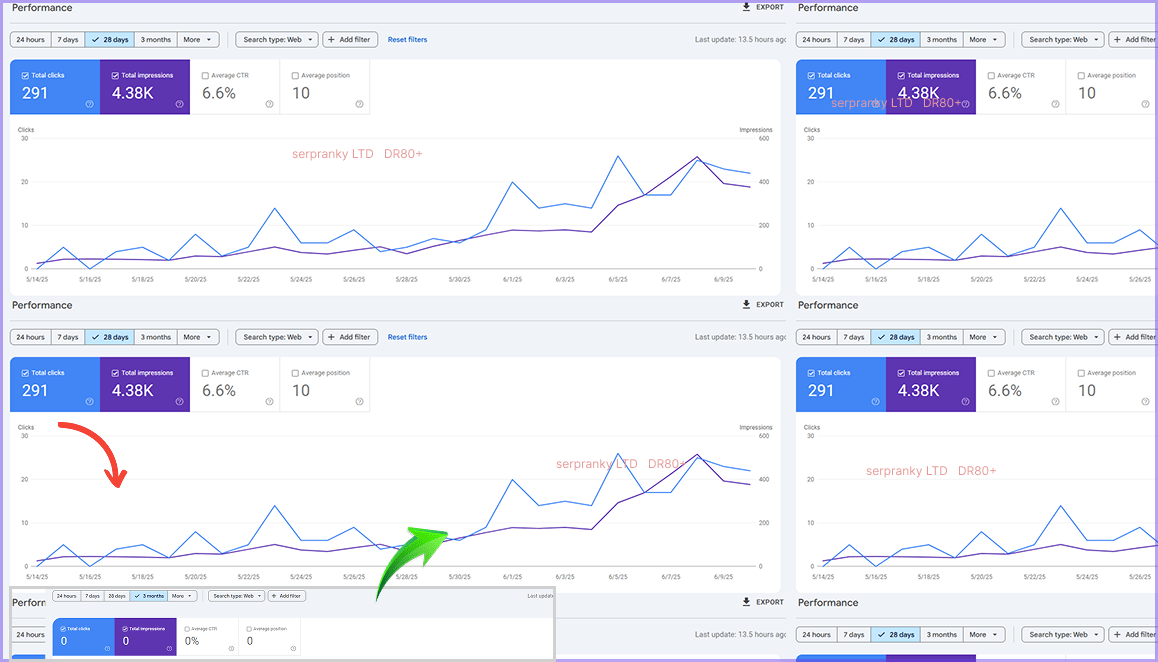Expand Search type dropdown in the 3-months inset panel
The height and width of the screenshot is (662, 1158).
click(236, 596)
